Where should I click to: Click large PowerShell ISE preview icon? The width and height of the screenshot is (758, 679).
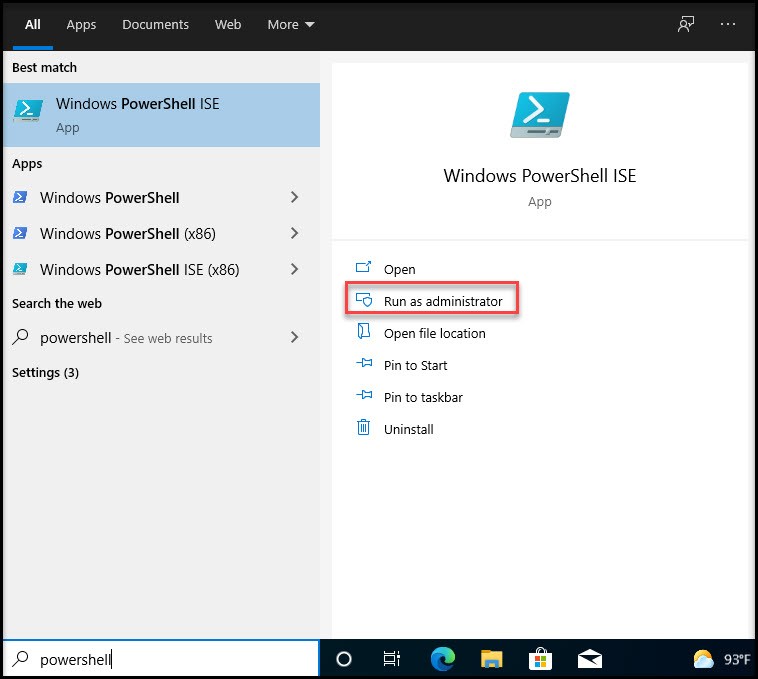(540, 115)
